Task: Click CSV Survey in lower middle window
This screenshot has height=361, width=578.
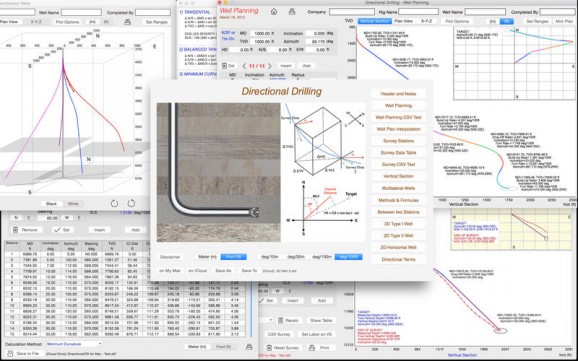Action: 279,334
